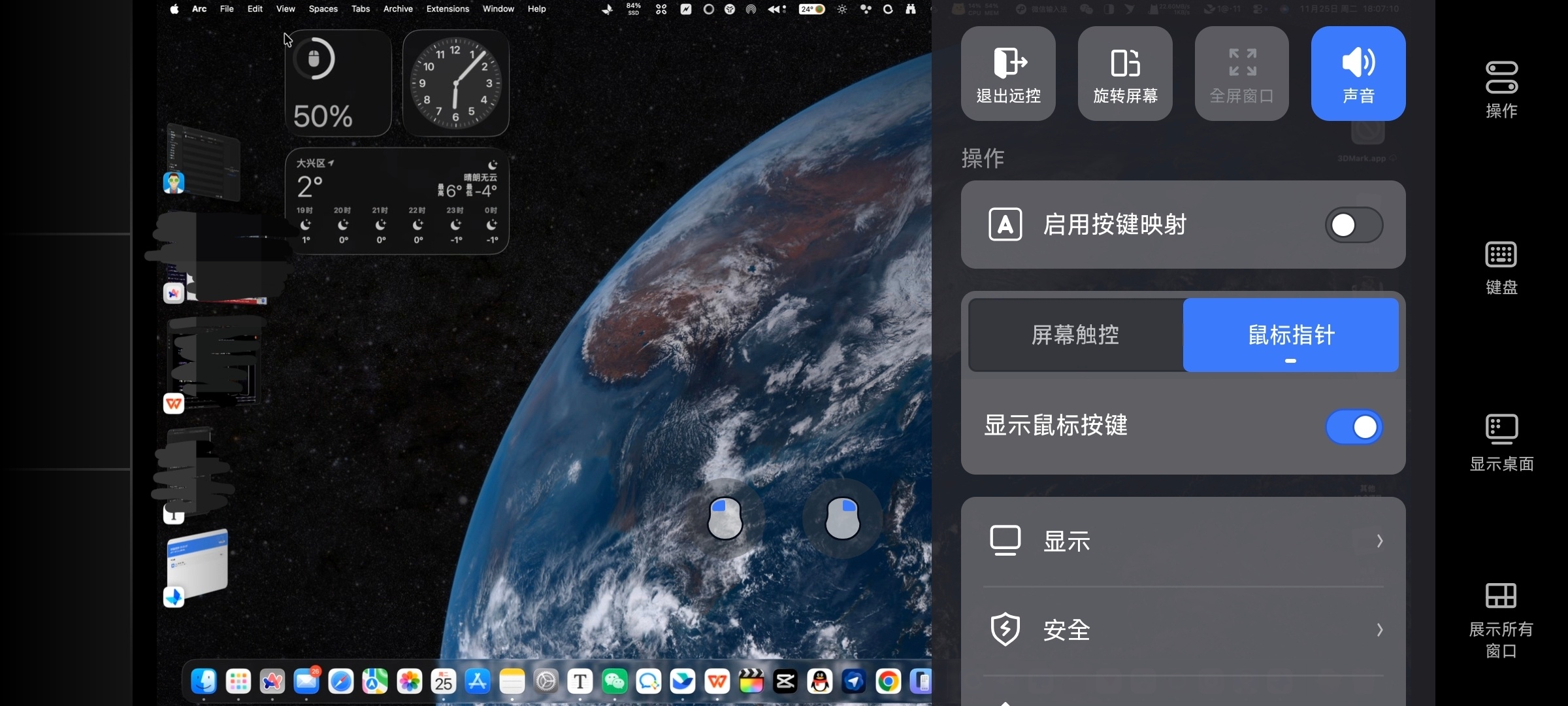Expand the 安全 security settings row
1568x706 pixels.
coord(1183,630)
